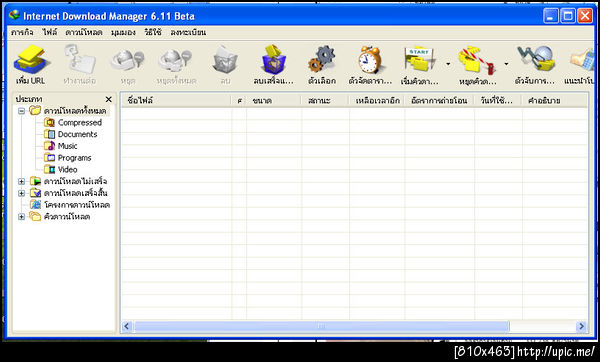Select คิวดาวน์โหลด (Queues) folder
This screenshot has width=600, height=362.
click(x=67, y=217)
